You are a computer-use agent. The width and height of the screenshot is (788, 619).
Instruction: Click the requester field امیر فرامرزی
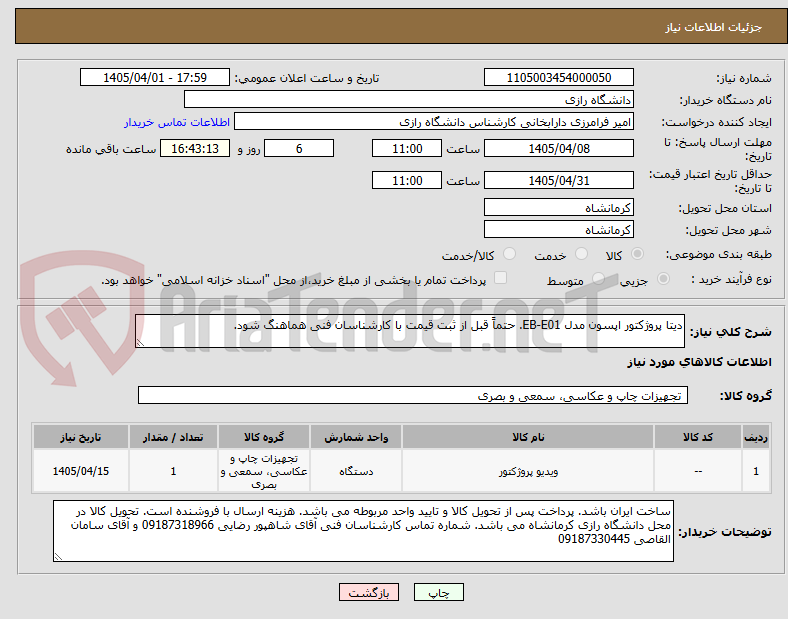[x=434, y=122]
